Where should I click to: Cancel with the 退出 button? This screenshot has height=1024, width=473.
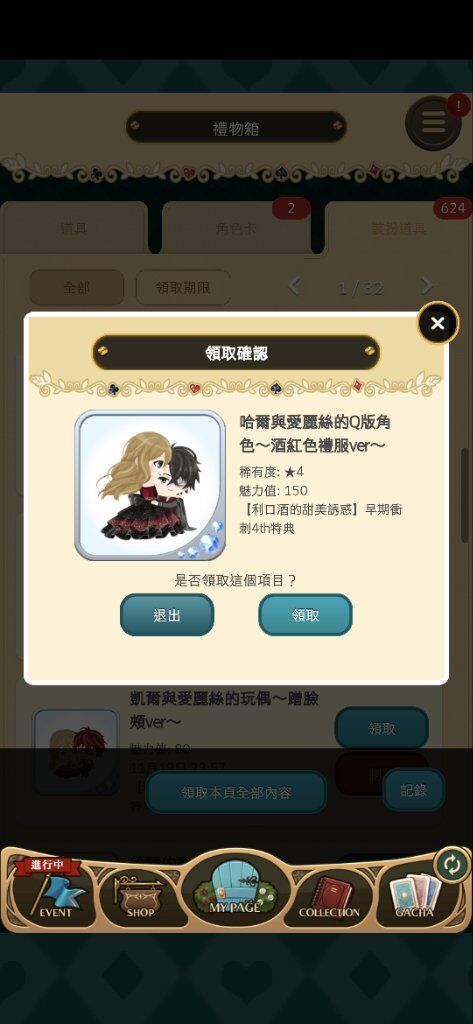(167, 615)
